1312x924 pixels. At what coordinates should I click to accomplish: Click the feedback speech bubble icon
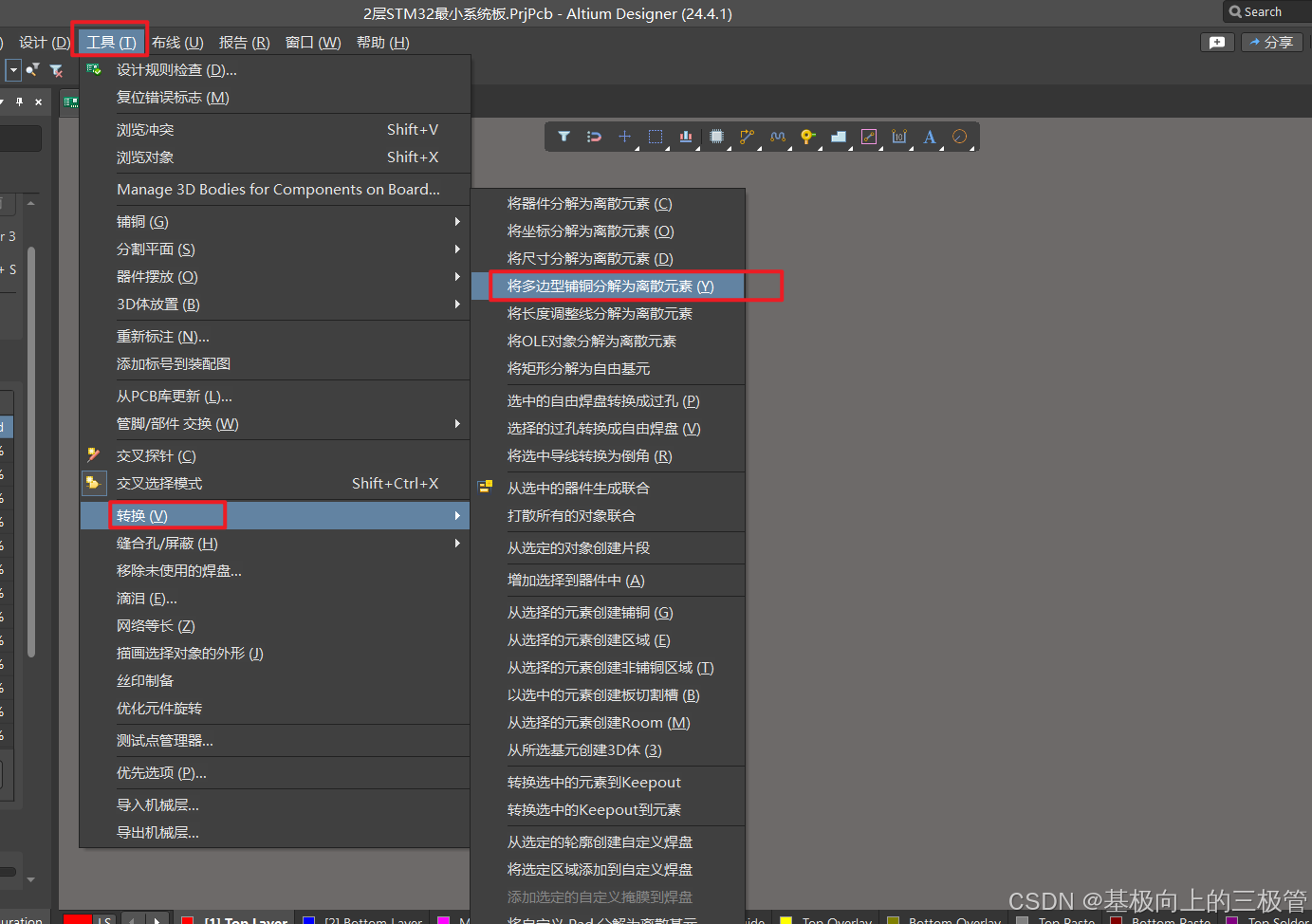tap(1217, 42)
